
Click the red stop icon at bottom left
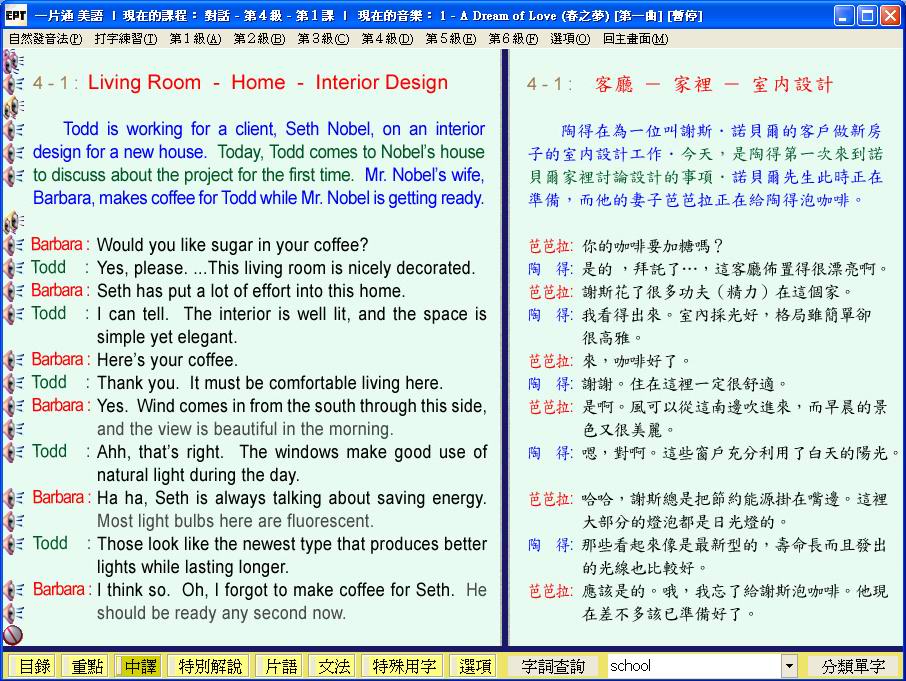click(x=13, y=635)
